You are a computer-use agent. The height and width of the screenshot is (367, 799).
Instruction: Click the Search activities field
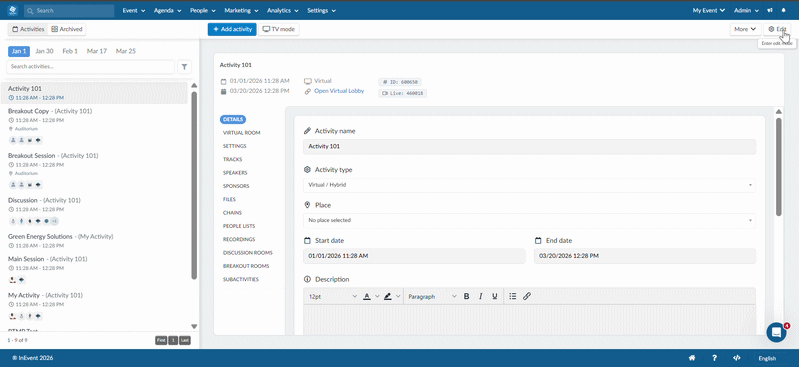click(x=91, y=67)
